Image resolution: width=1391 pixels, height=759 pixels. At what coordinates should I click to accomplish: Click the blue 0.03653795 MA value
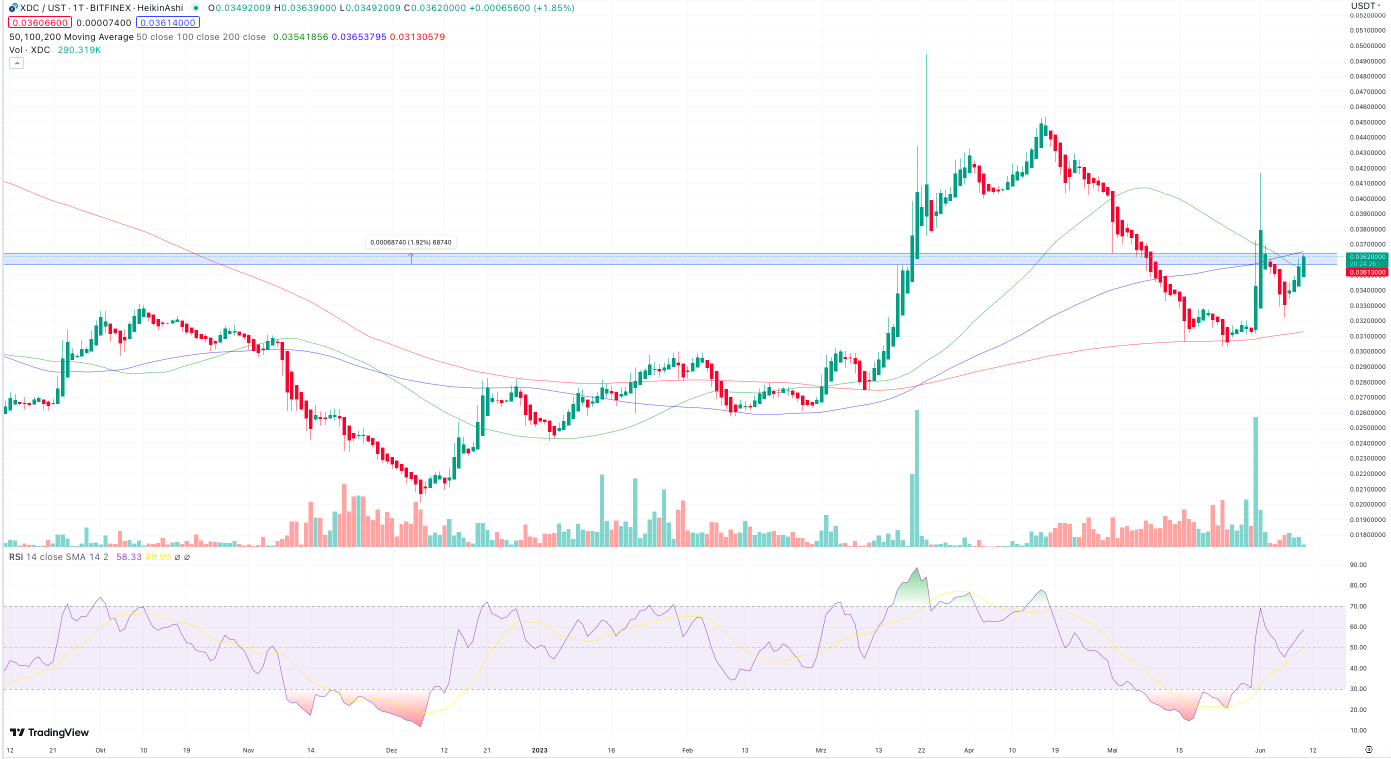pyautogui.click(x=359, y=36)
